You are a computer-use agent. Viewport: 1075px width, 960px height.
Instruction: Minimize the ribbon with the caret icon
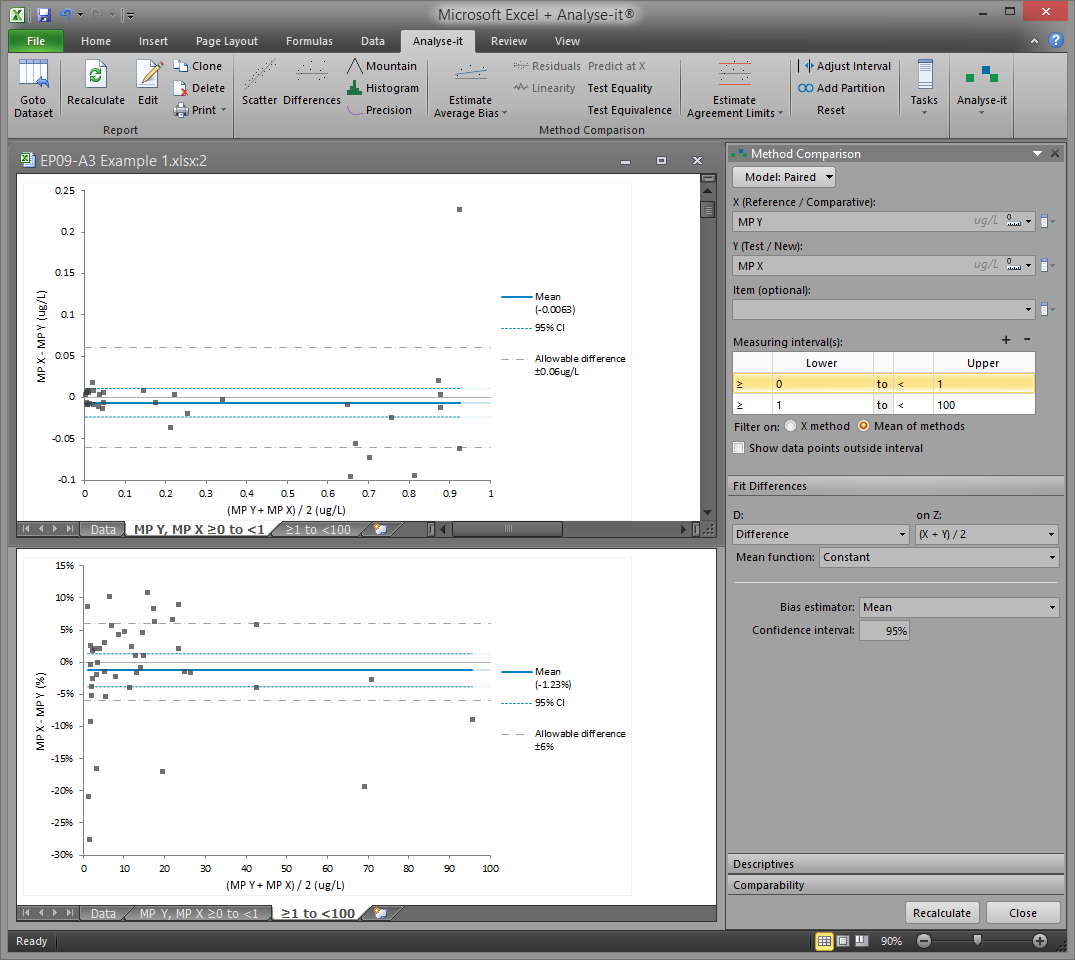(1034, 41)
